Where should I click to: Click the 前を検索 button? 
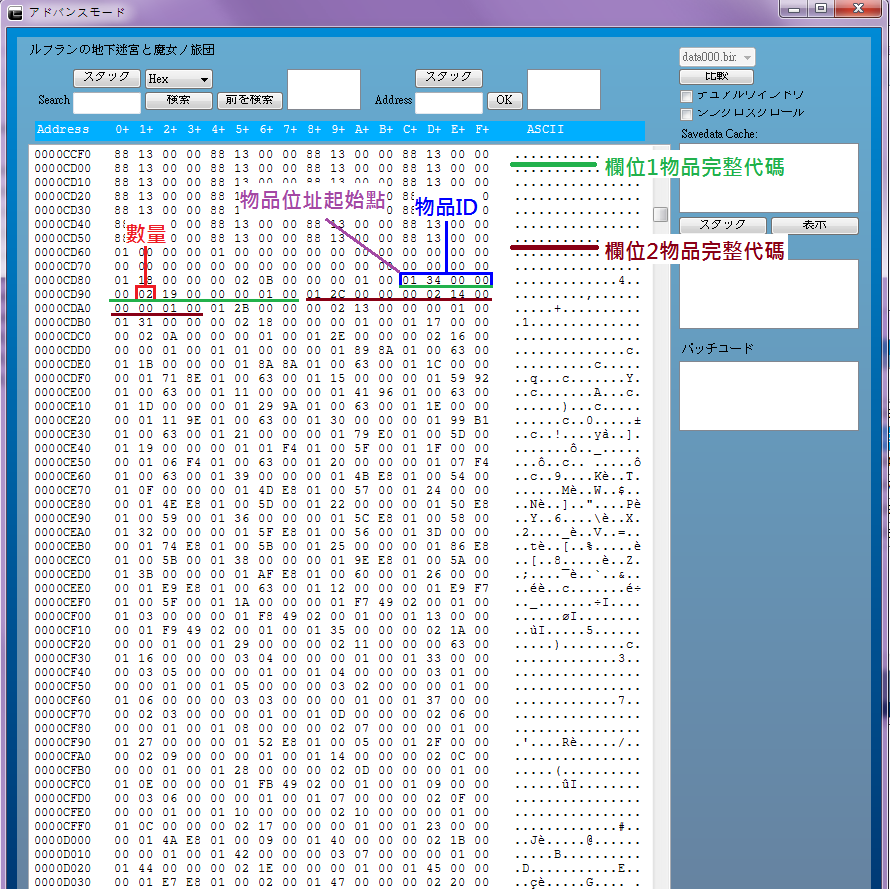[x=250, y=101]
